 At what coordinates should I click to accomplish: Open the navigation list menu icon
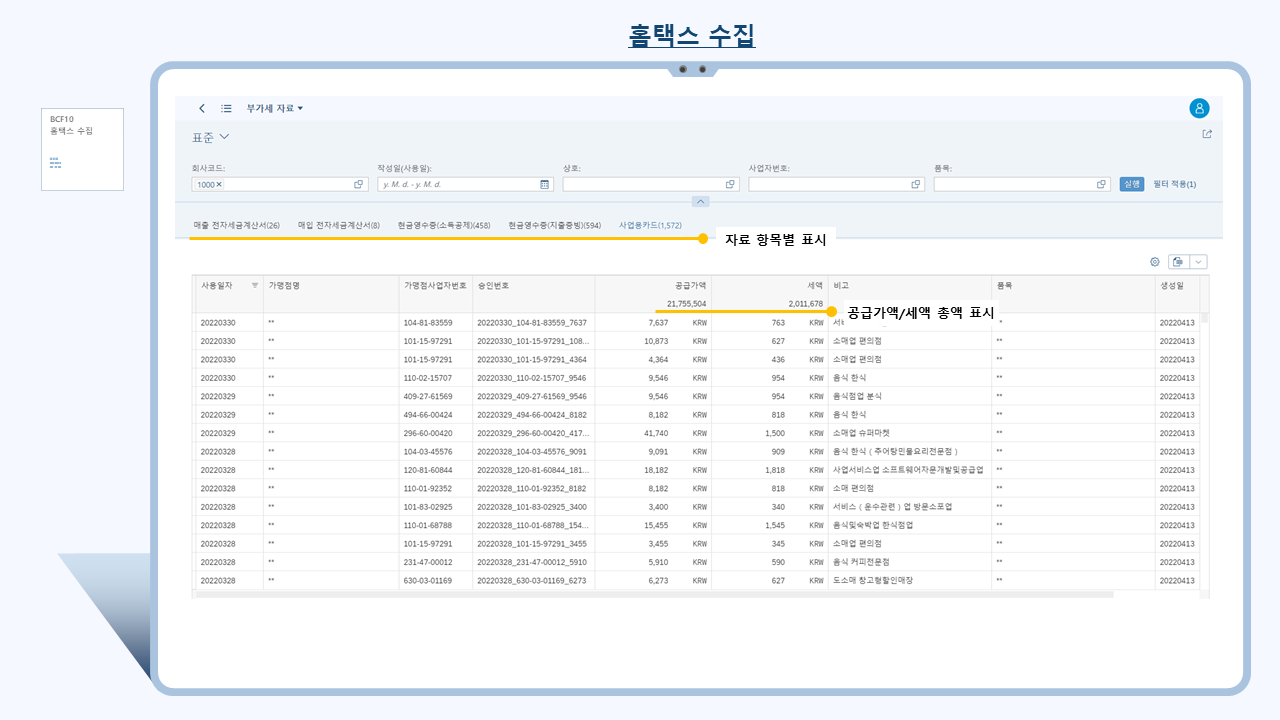(227, 108)
